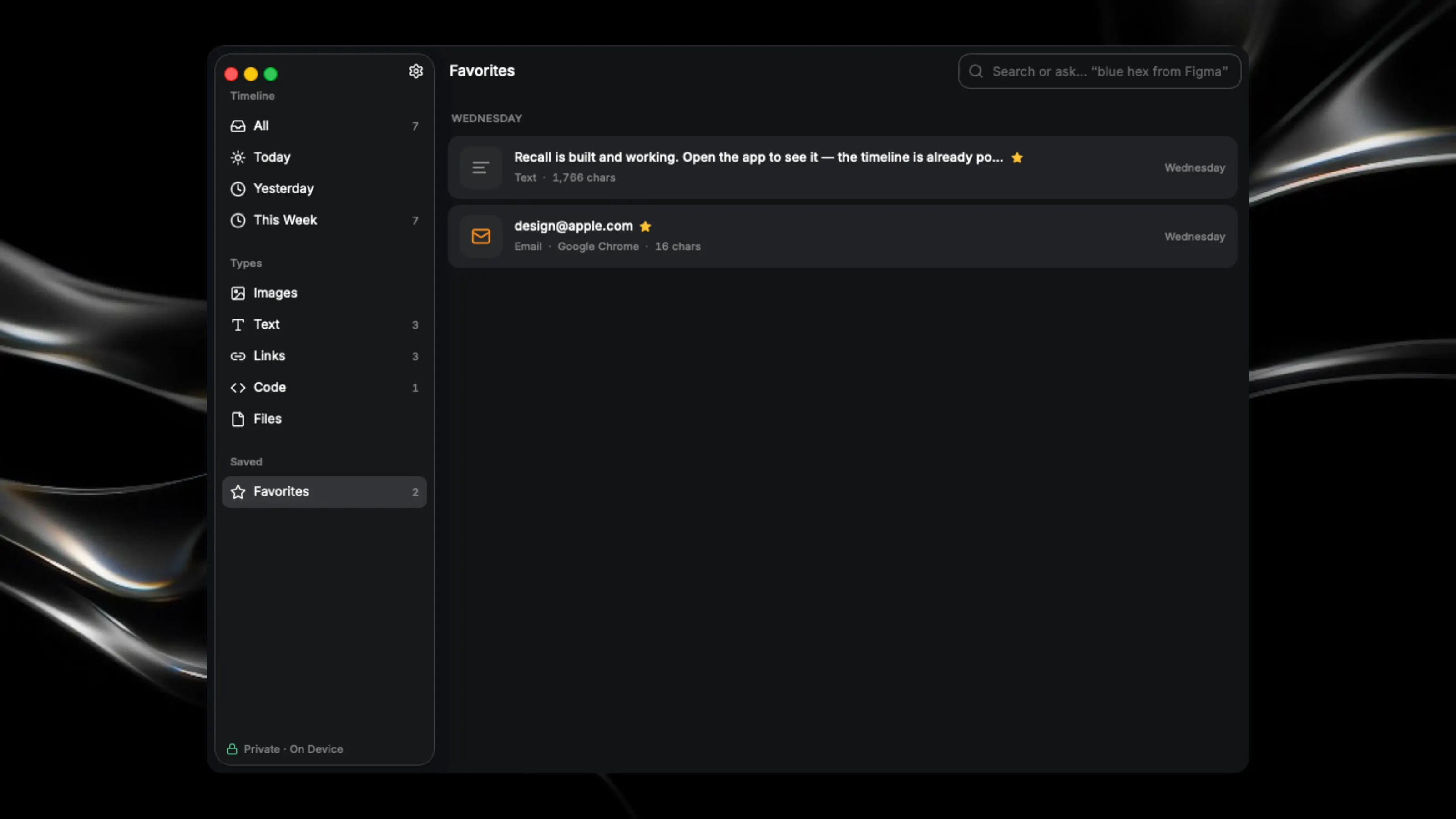Click the green lock privacy icon

[232, 749]
